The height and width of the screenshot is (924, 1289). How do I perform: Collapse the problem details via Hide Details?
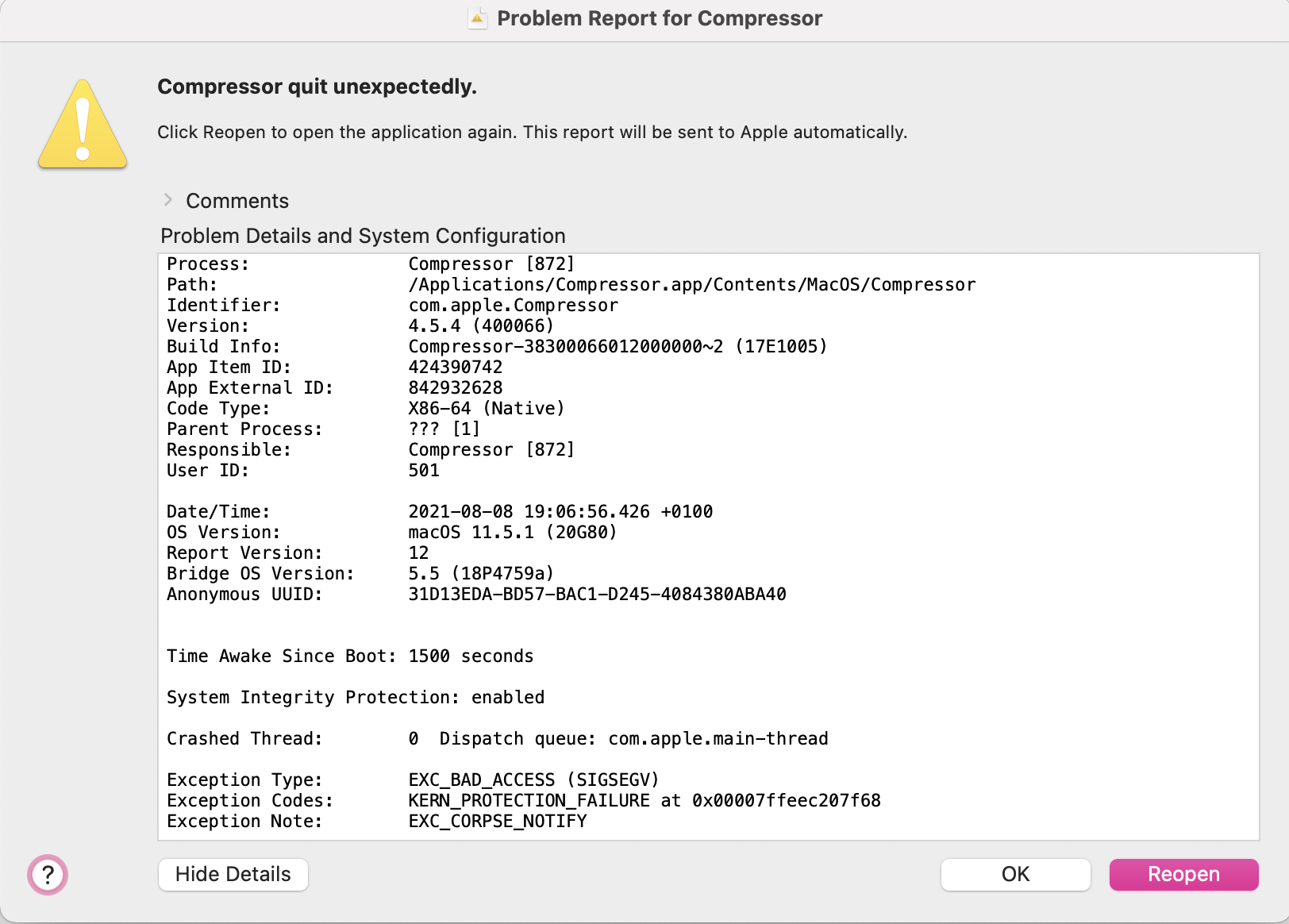[x=233, y=874]
